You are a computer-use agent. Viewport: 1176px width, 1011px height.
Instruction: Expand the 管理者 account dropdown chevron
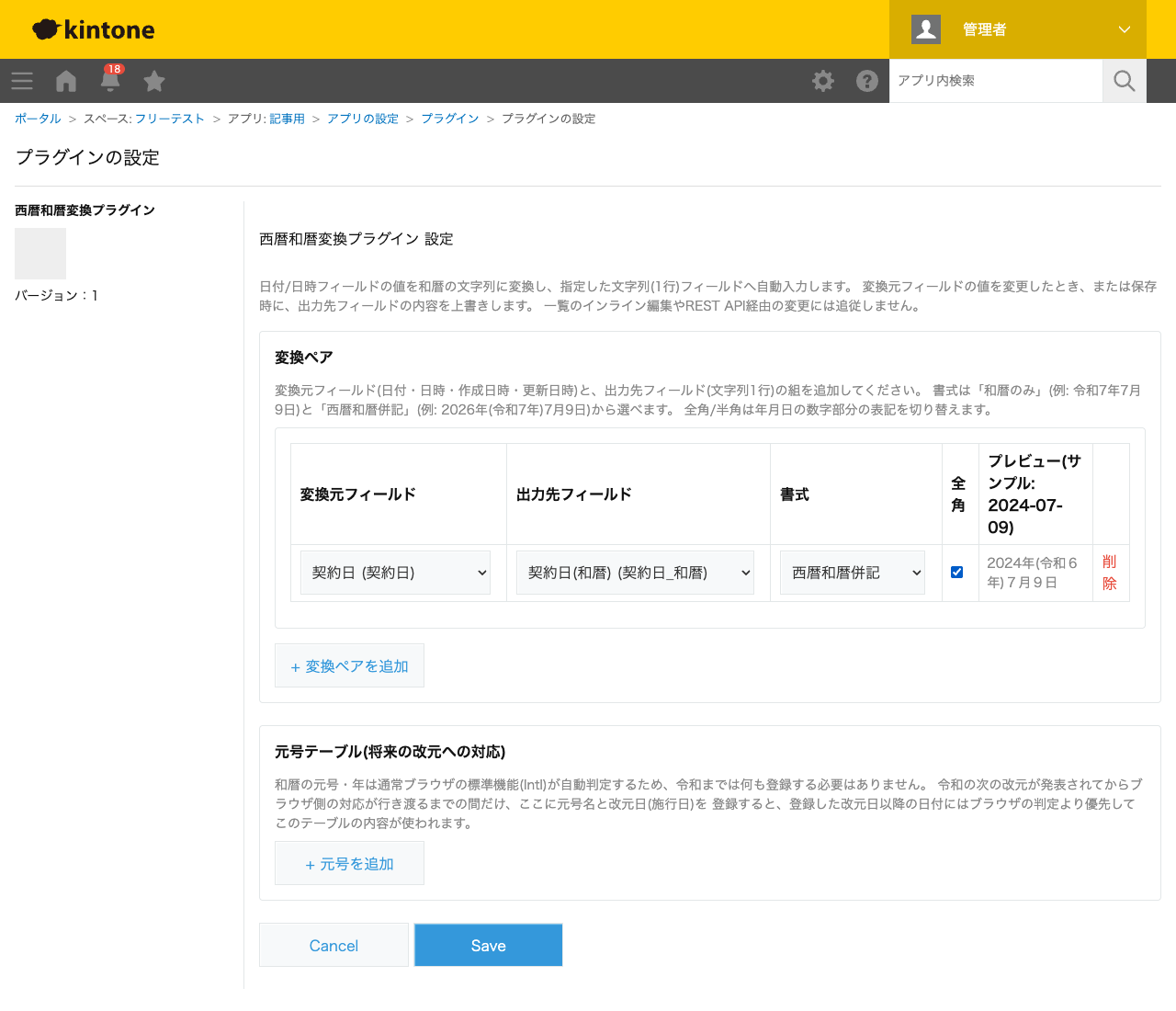click(x=1125, y=29)
